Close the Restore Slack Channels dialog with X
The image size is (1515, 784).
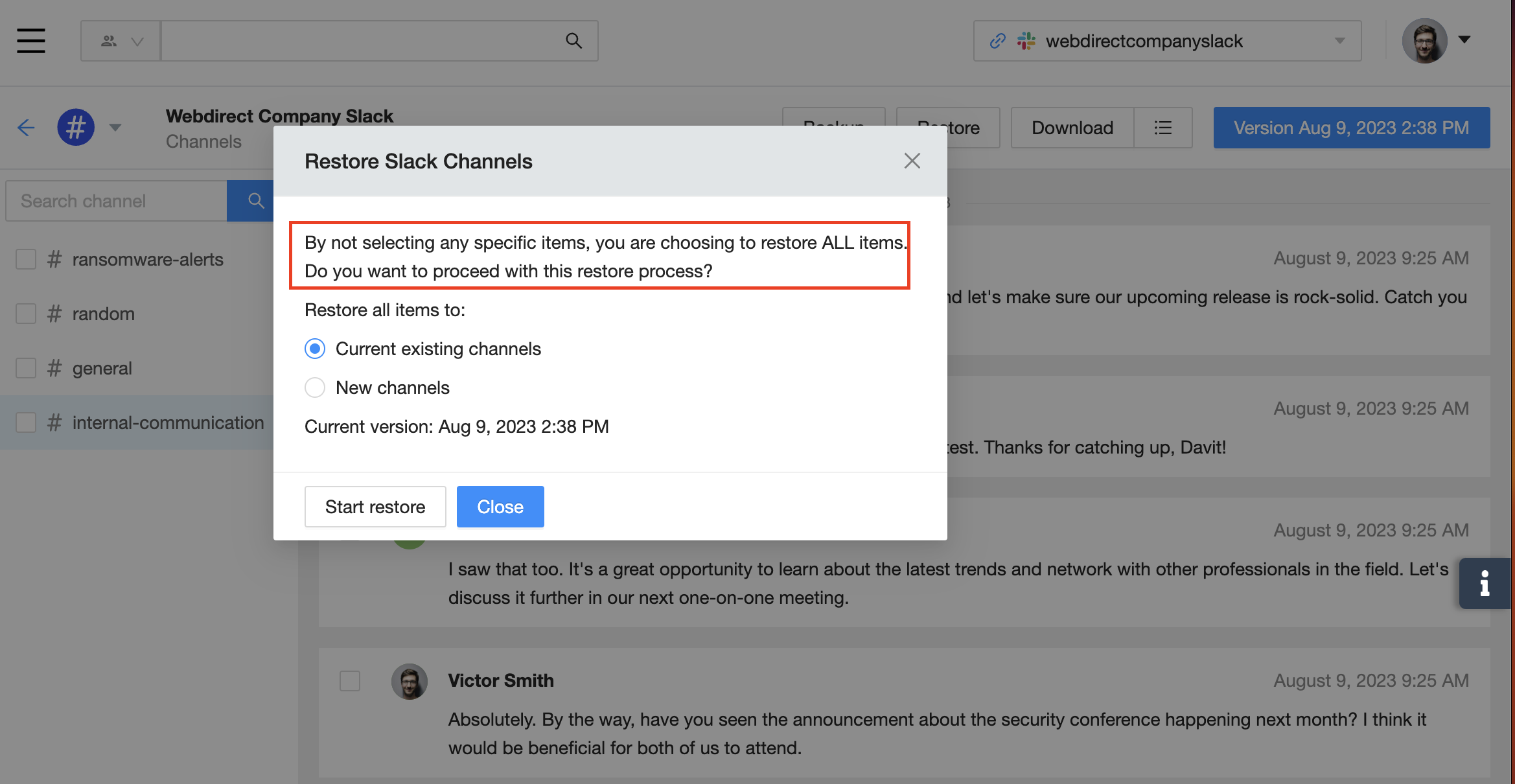912,161
